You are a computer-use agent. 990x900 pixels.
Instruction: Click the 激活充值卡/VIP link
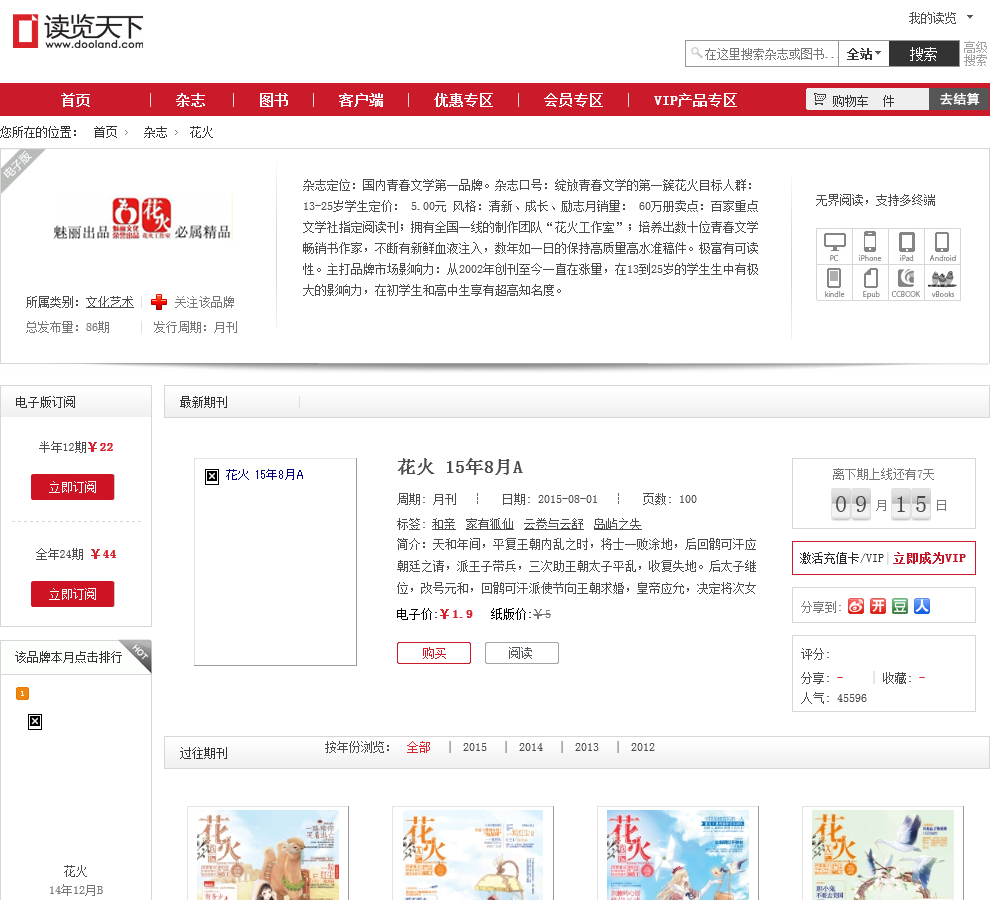coord(842,558)
